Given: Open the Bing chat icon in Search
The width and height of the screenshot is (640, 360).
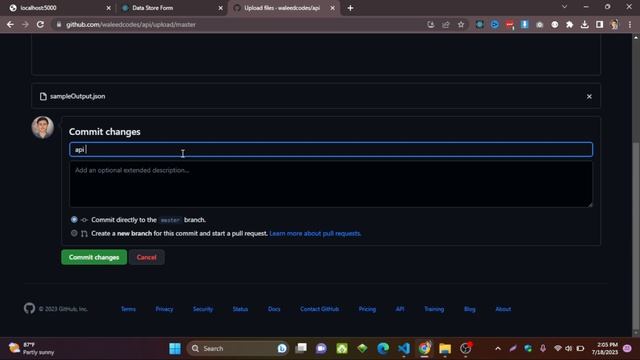Looking at the screenshot, I should [x=282, y=348].
